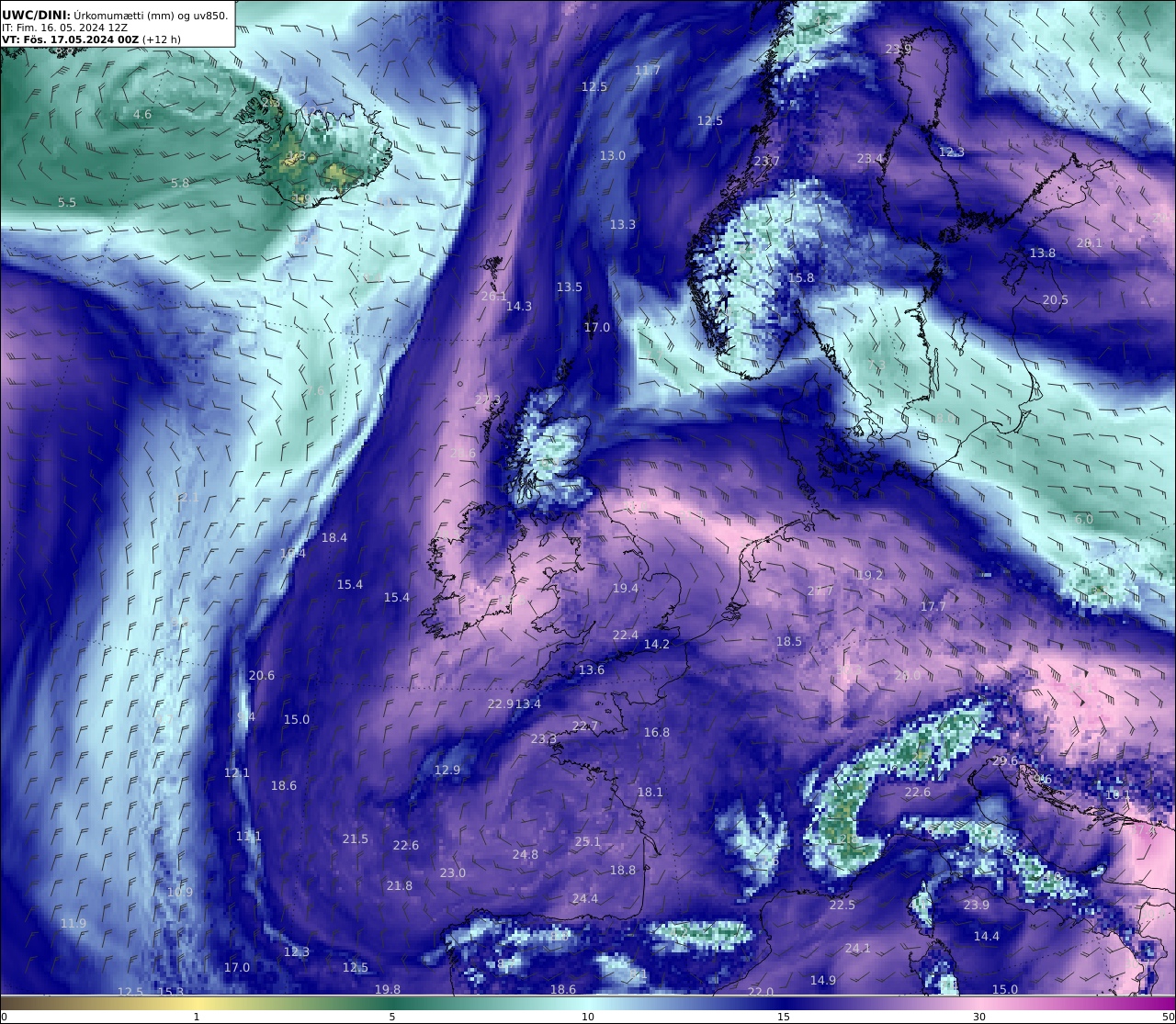Click the 24.8 value in Biscay

pos(526,855)
